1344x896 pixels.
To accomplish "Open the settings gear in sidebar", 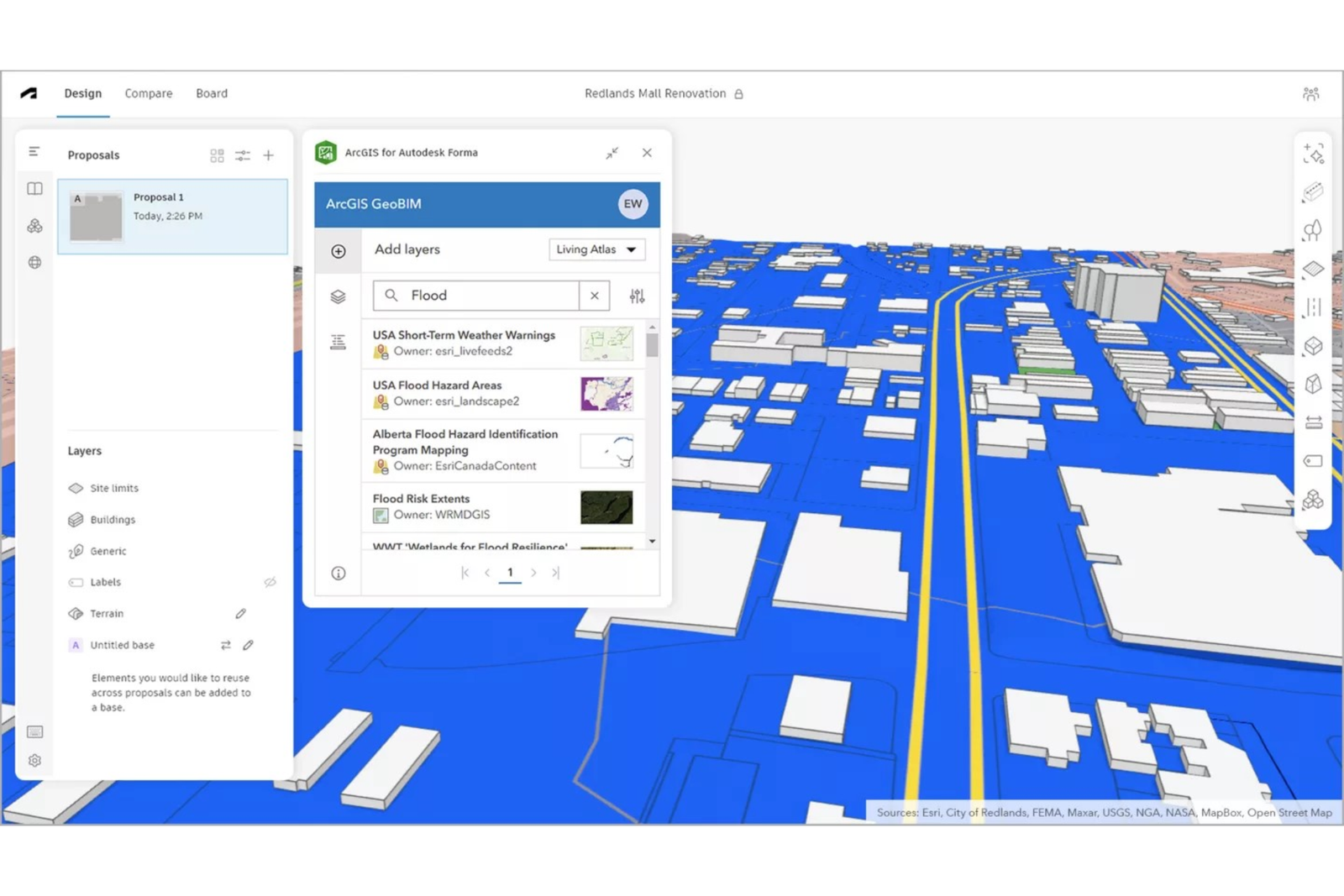I will (x=34, y=761).
